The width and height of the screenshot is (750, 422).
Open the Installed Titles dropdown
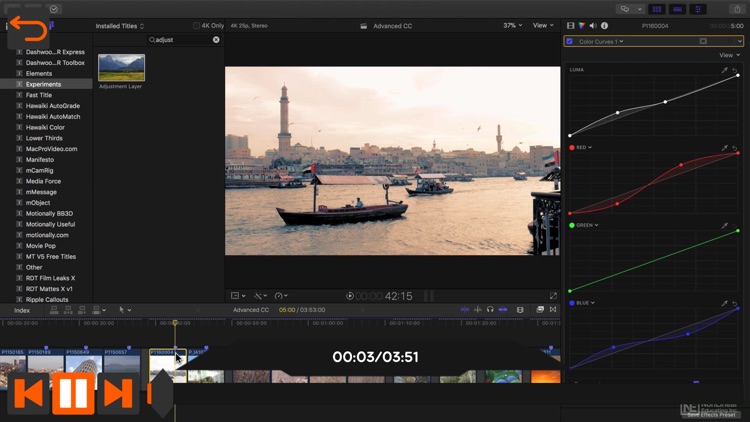click(x=120, y=26)
